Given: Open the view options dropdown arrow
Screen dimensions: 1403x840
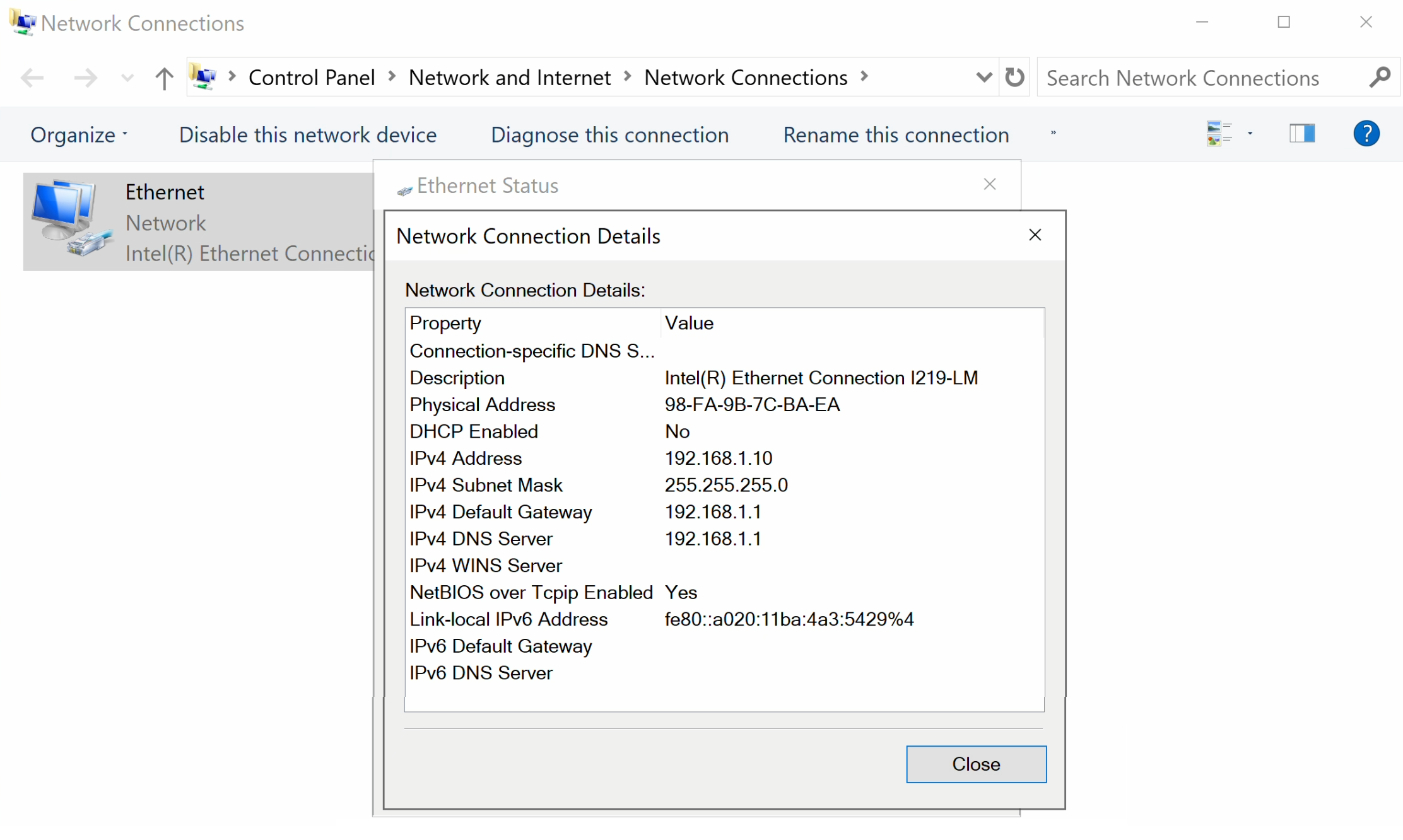Looking at the screenshot, I should [x=1250, y=134].
